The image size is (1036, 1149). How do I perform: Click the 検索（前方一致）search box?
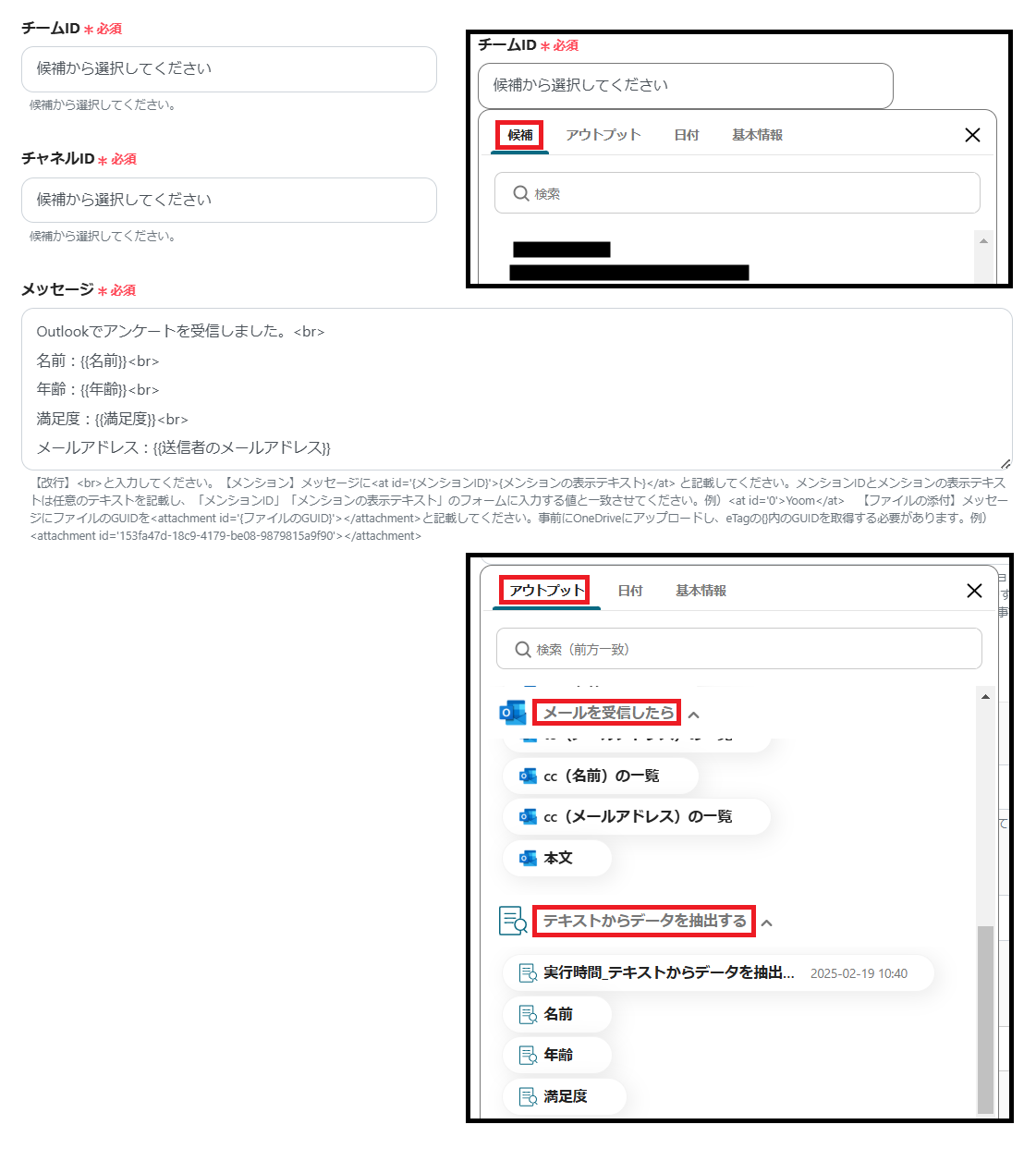coord(738,649)
